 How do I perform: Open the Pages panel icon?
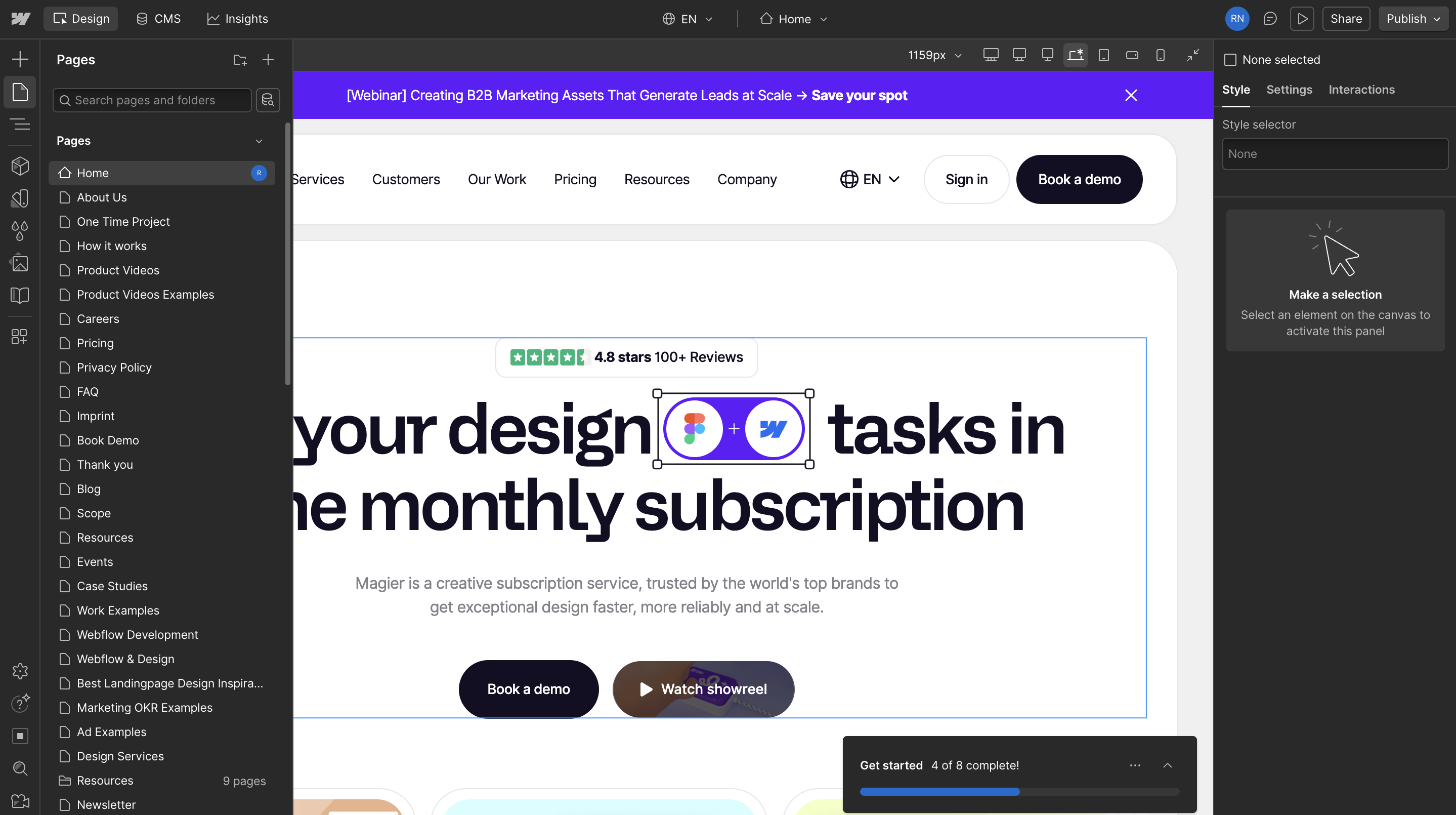(20, 92)
